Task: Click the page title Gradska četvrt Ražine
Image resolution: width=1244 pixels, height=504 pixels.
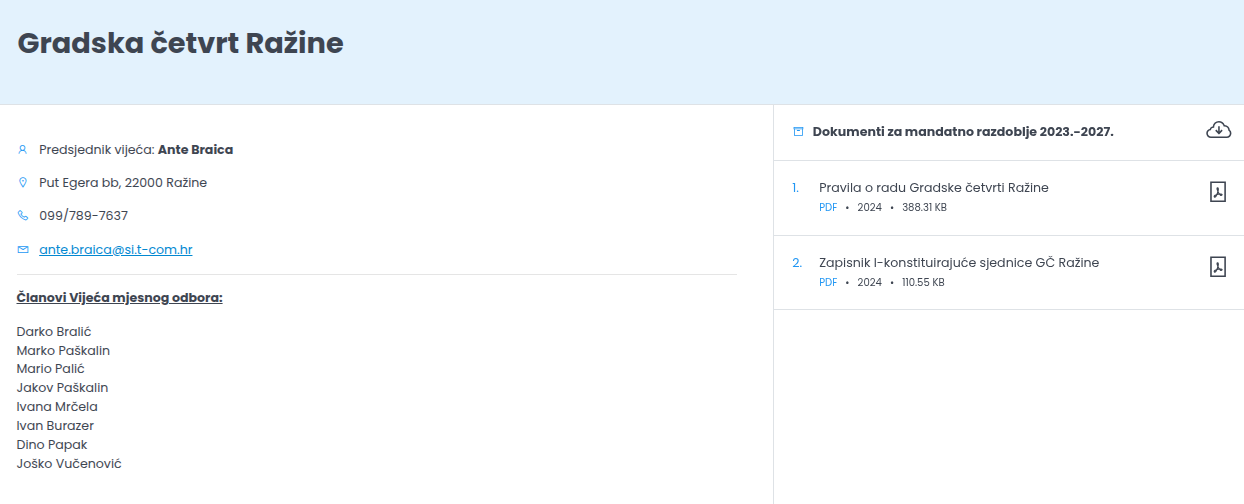Action: (x=181, y=43)
